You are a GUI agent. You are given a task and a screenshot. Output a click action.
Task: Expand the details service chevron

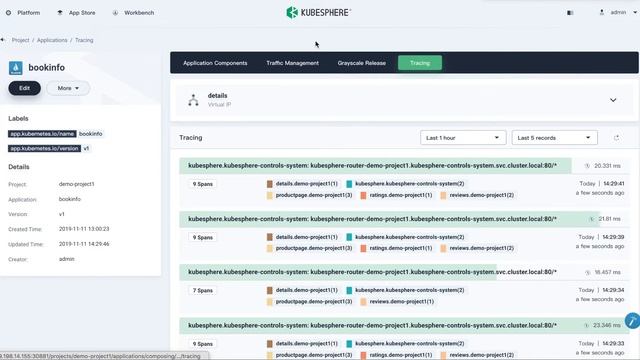613,100
